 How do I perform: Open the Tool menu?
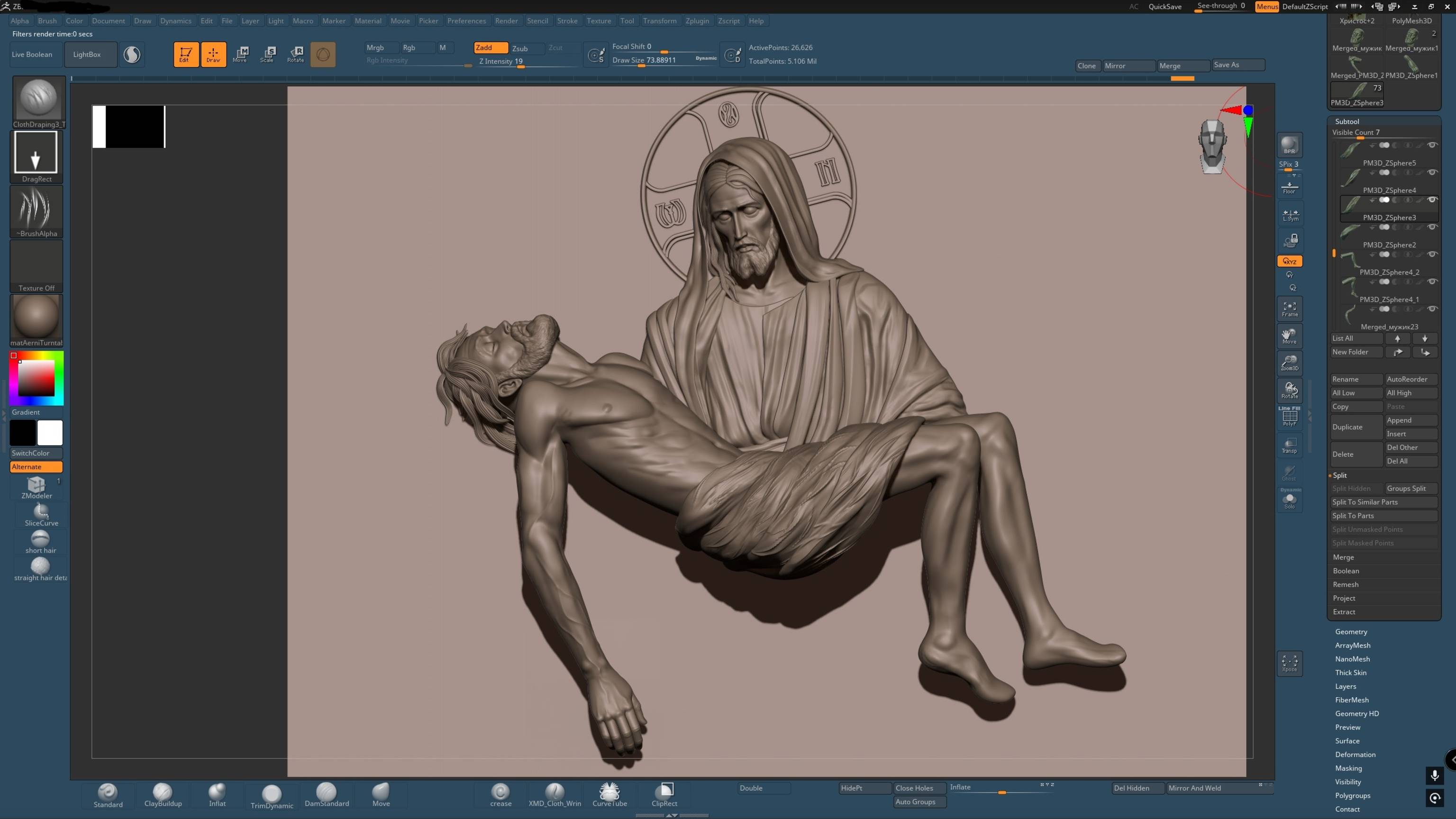click(x=627, y=21)
